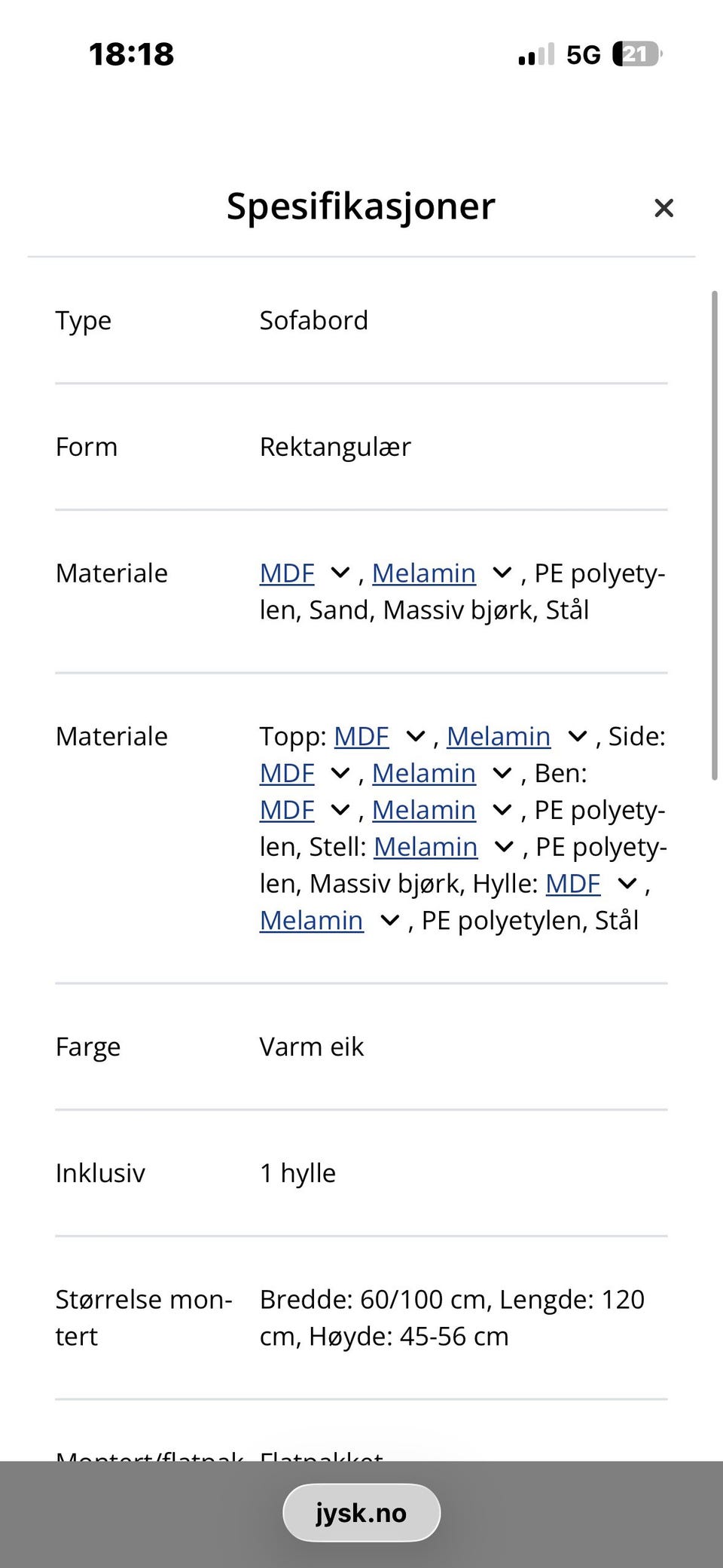Screen dimensions: 723x1568
Task: Expand the chevron beside the Hylle: MDF link
Action: (627, 884)
